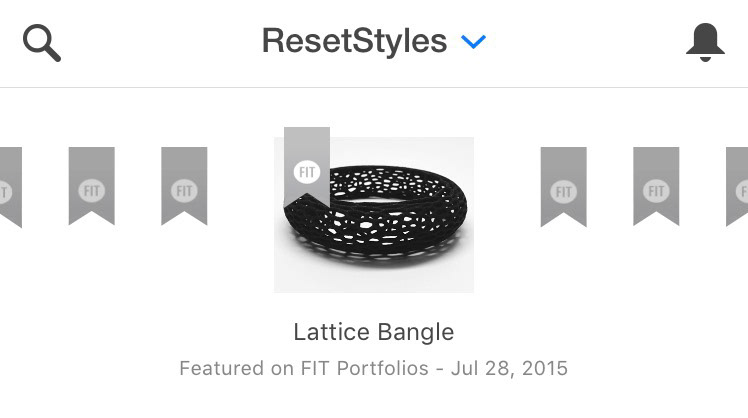Tap the white FIT circle on the bangle ribbon
The height and width of the screenshot is (418, 748).
307,172
